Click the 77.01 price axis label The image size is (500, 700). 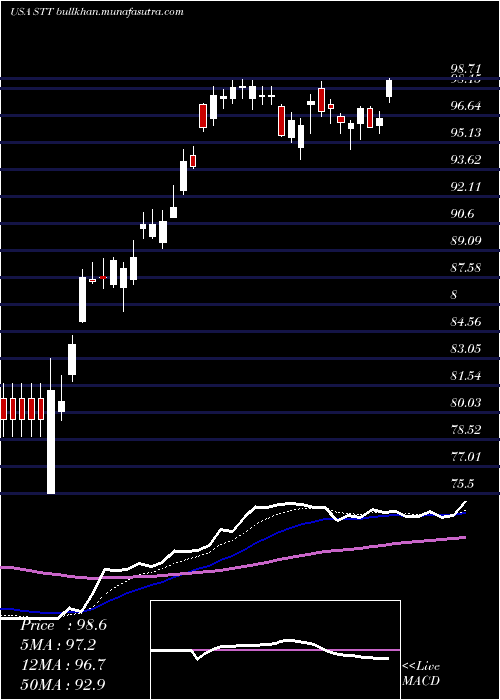(x=466, y=456)
